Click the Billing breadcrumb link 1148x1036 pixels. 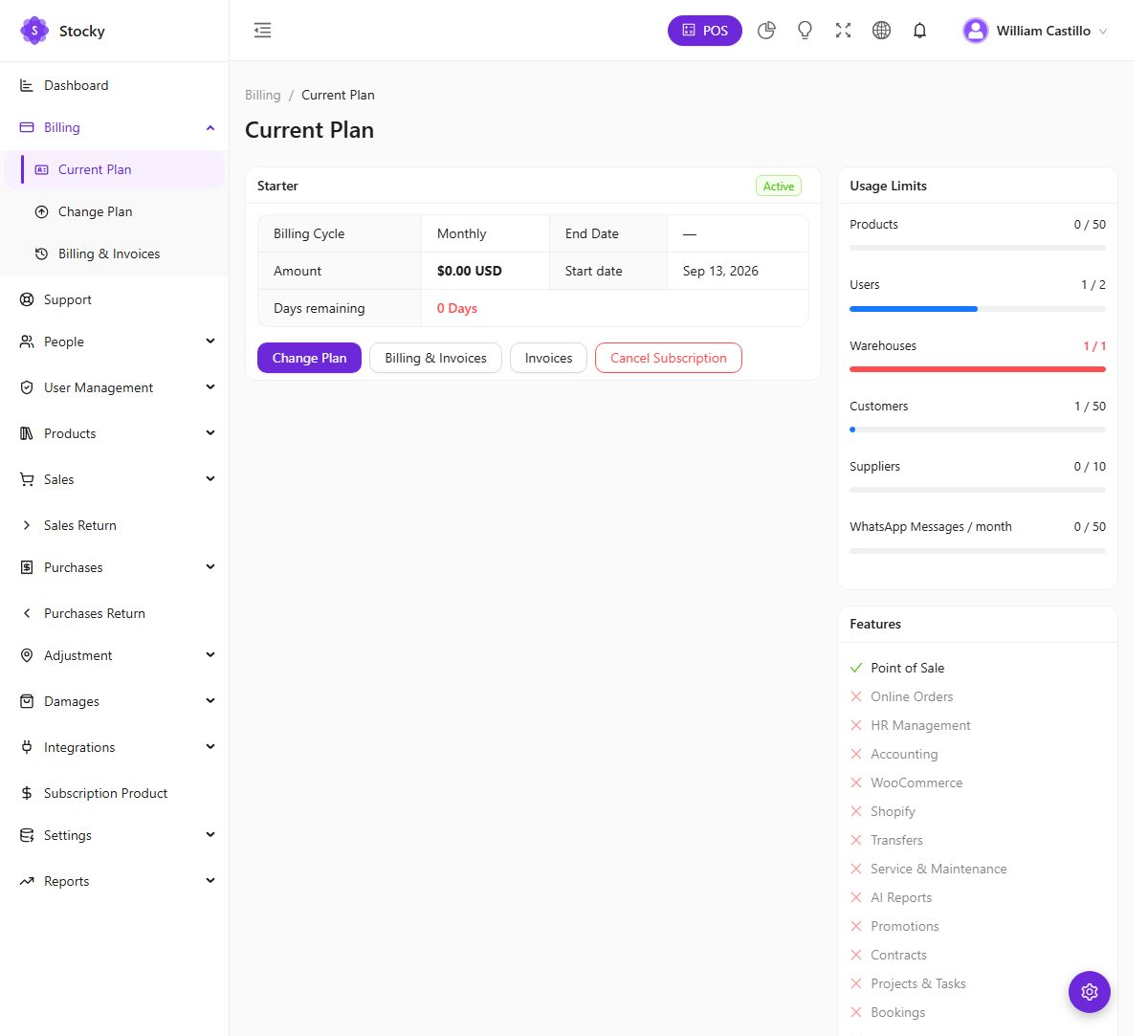click(x=263, y=95)
